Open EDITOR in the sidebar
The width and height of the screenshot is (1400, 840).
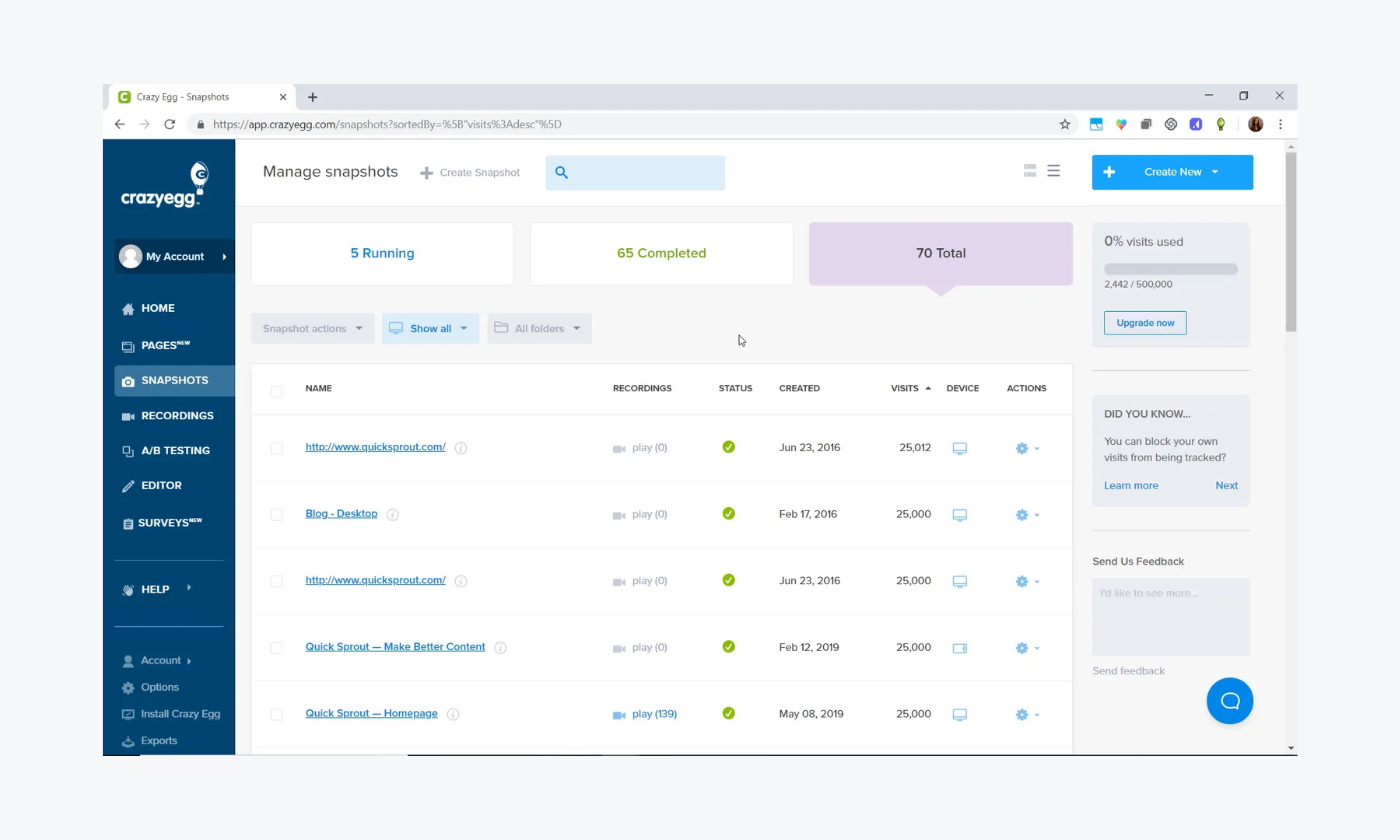point(152,486)
